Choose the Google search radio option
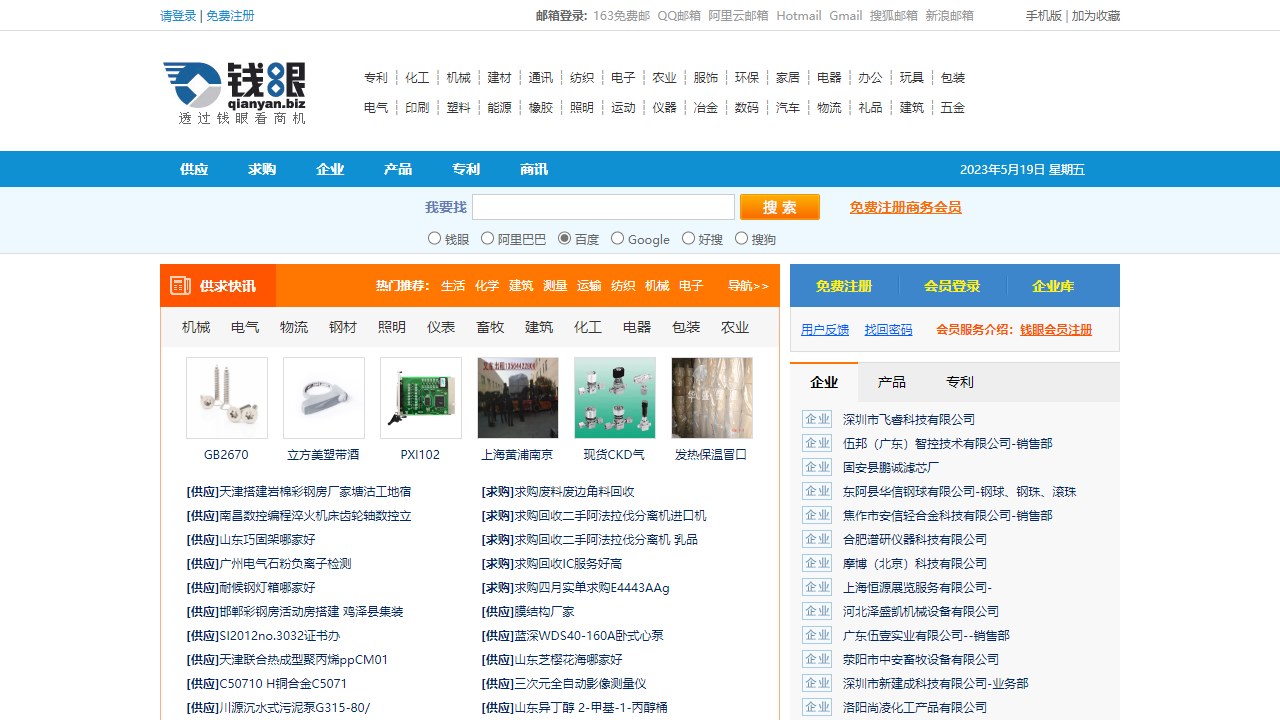Viewport: 1280px width, 720px height. pos(617,238)
